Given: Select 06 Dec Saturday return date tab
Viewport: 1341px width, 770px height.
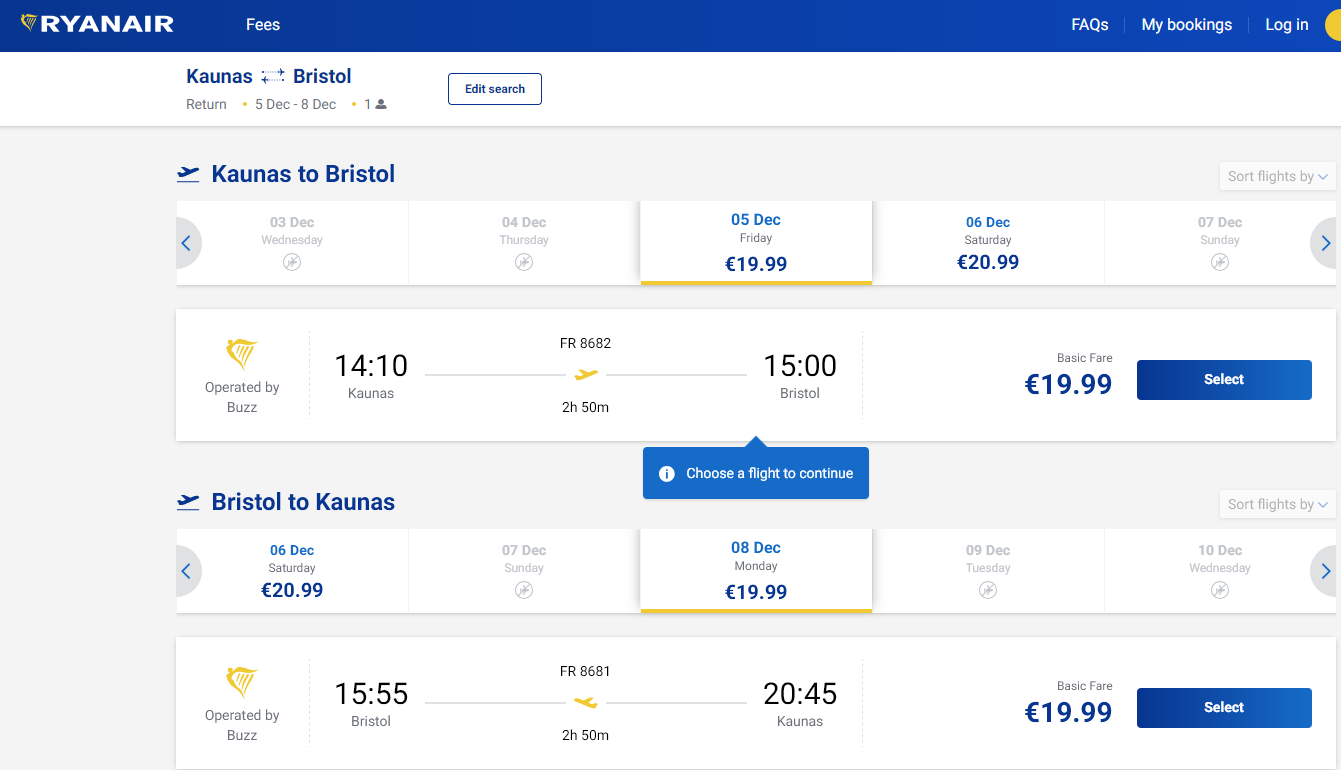Looking at the screenshot, I should point(292,571).
